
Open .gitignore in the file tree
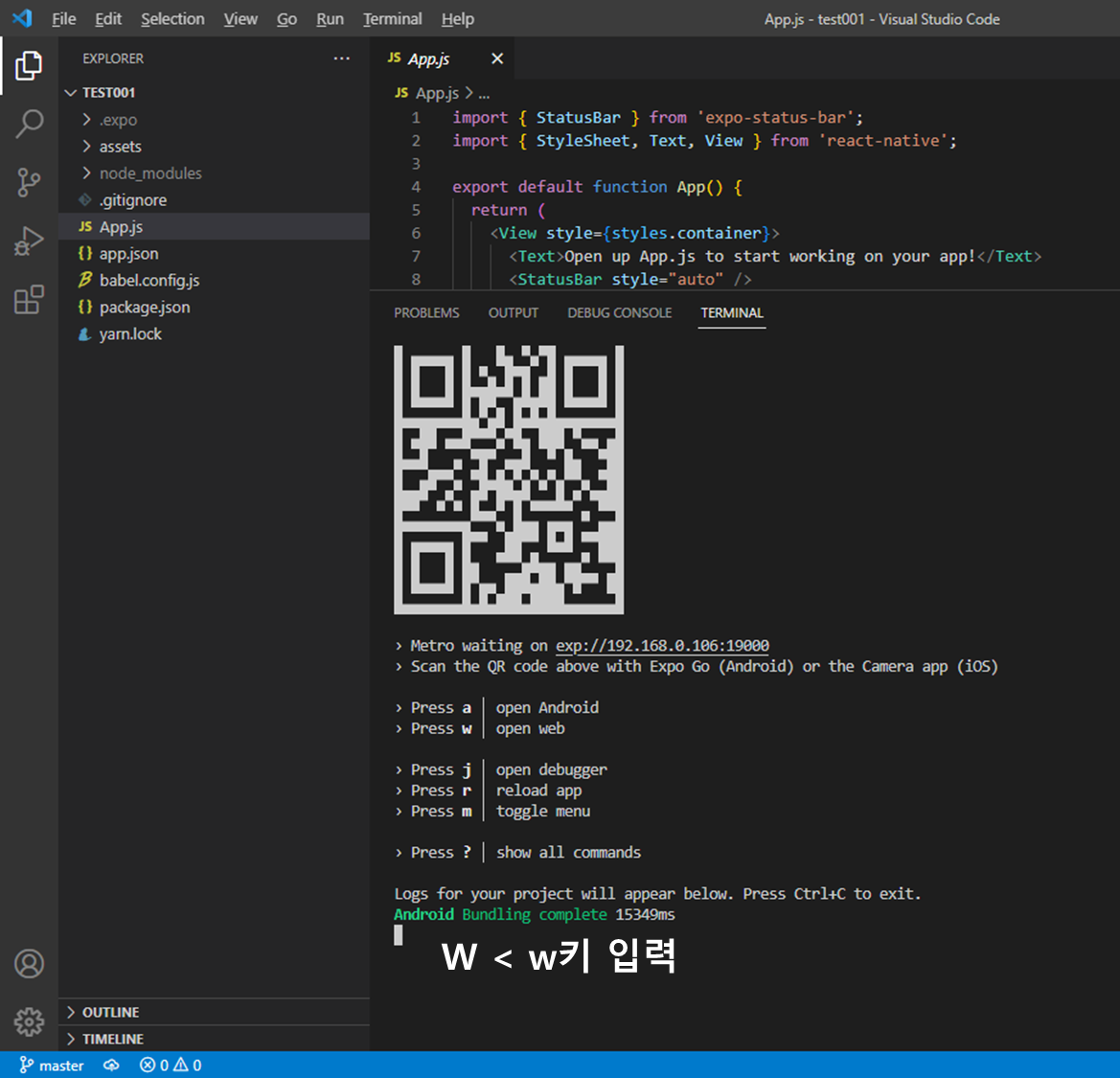click(133, 200)
